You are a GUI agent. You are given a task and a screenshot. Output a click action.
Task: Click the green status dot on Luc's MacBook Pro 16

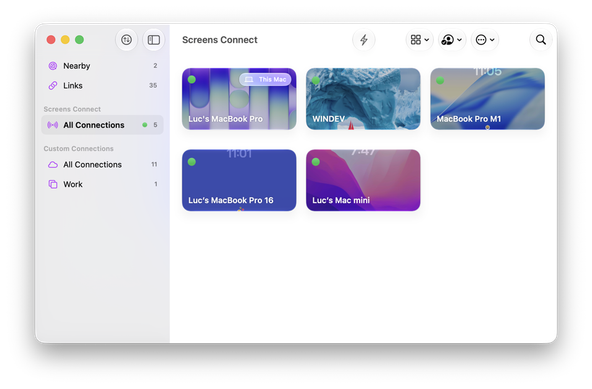tap(192, 162)
